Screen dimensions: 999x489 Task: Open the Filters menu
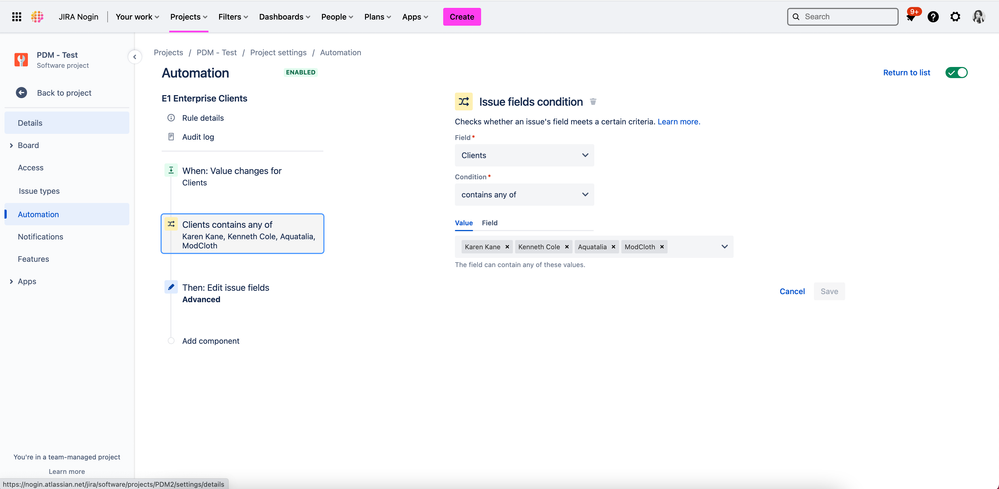pyautogui.click(x=233, y=17)
